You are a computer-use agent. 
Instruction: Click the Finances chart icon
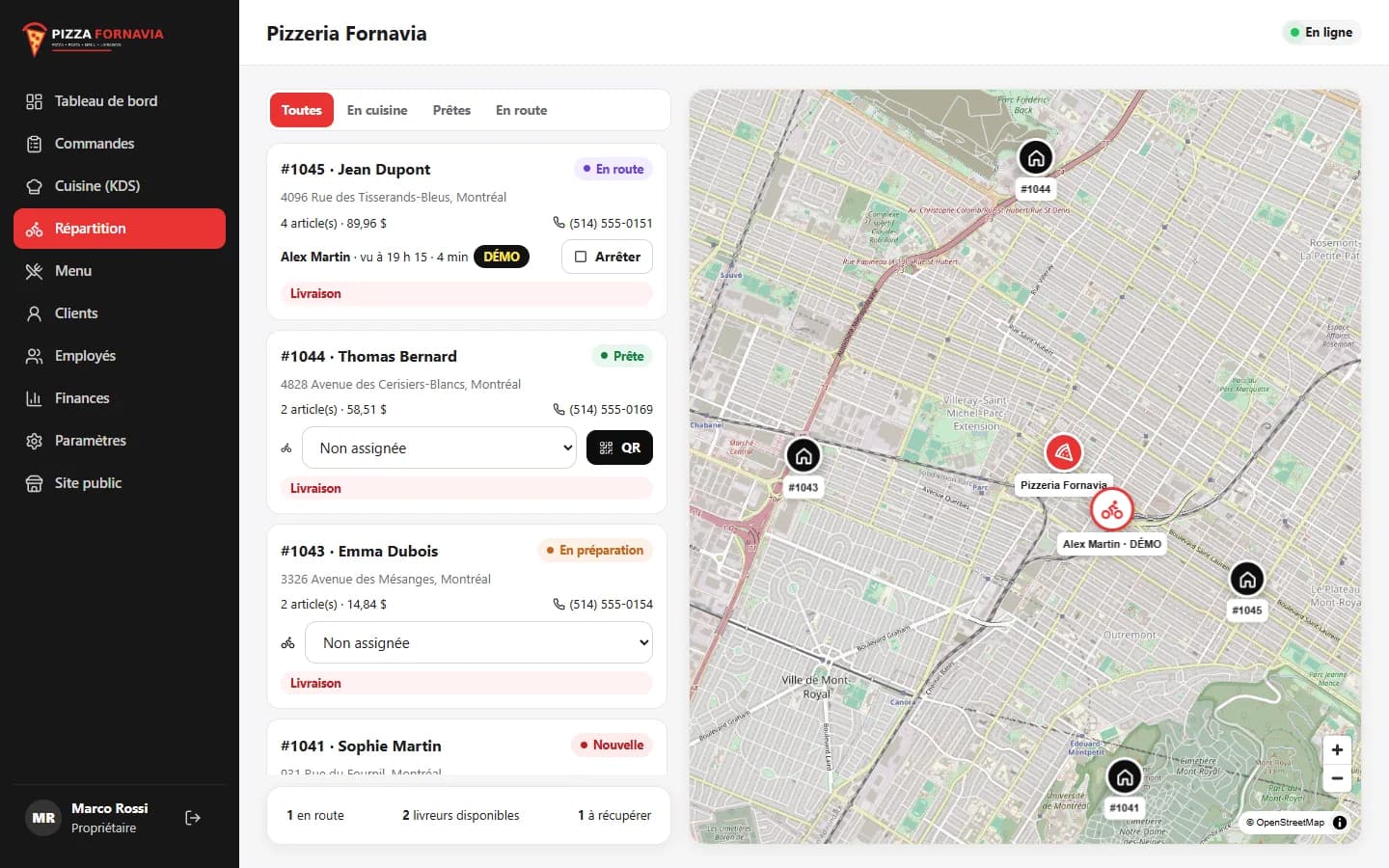click(34, 398)
